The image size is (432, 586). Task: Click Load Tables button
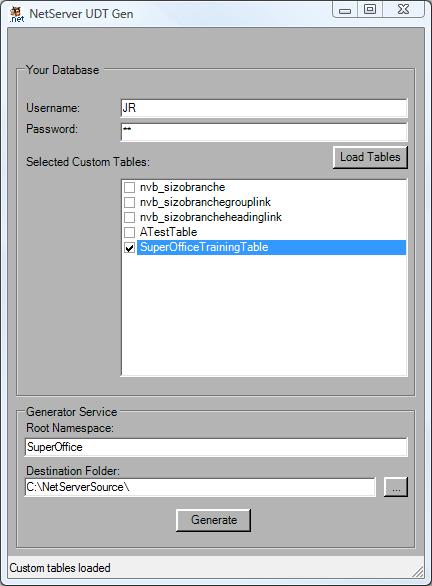point(370,157)
